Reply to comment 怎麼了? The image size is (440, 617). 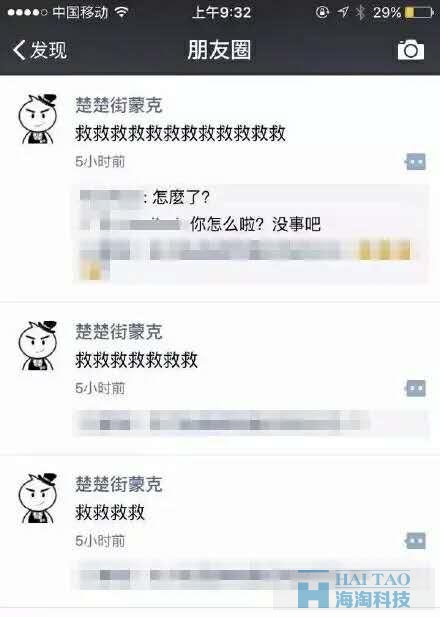click(x=181, y=197)
